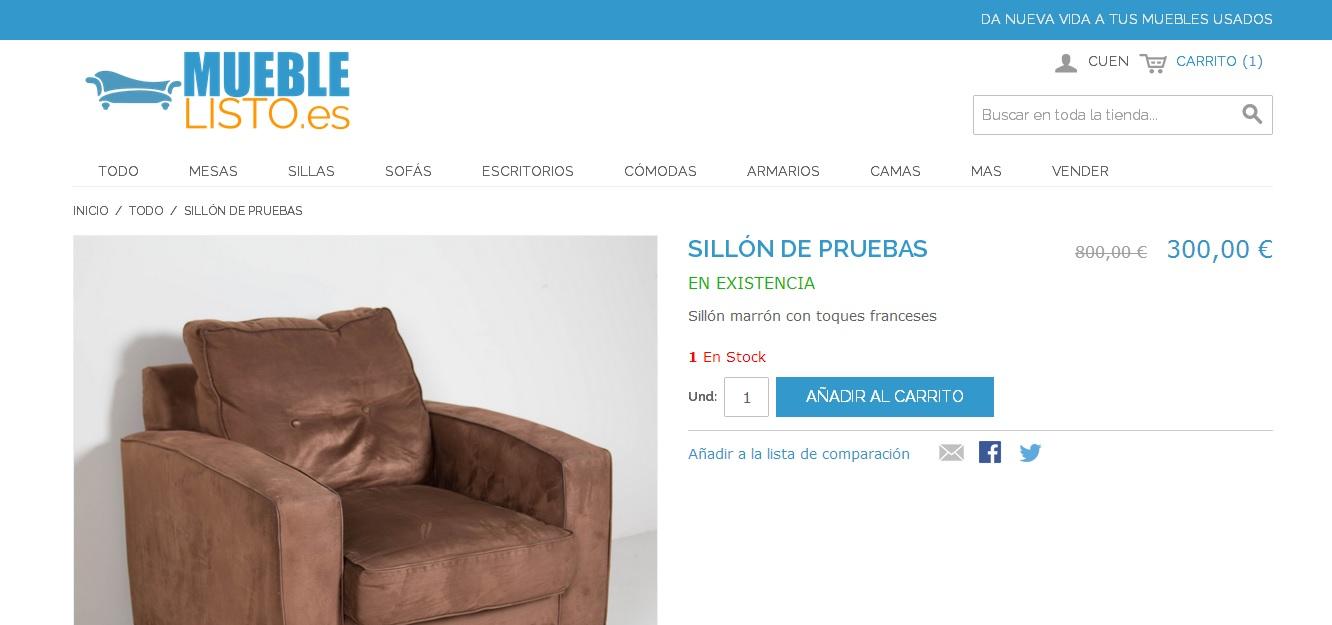This screenshot has width=1332, height=625.
Task: Click the INICIO breadcrumb link
Action: [x=91, y=211]
